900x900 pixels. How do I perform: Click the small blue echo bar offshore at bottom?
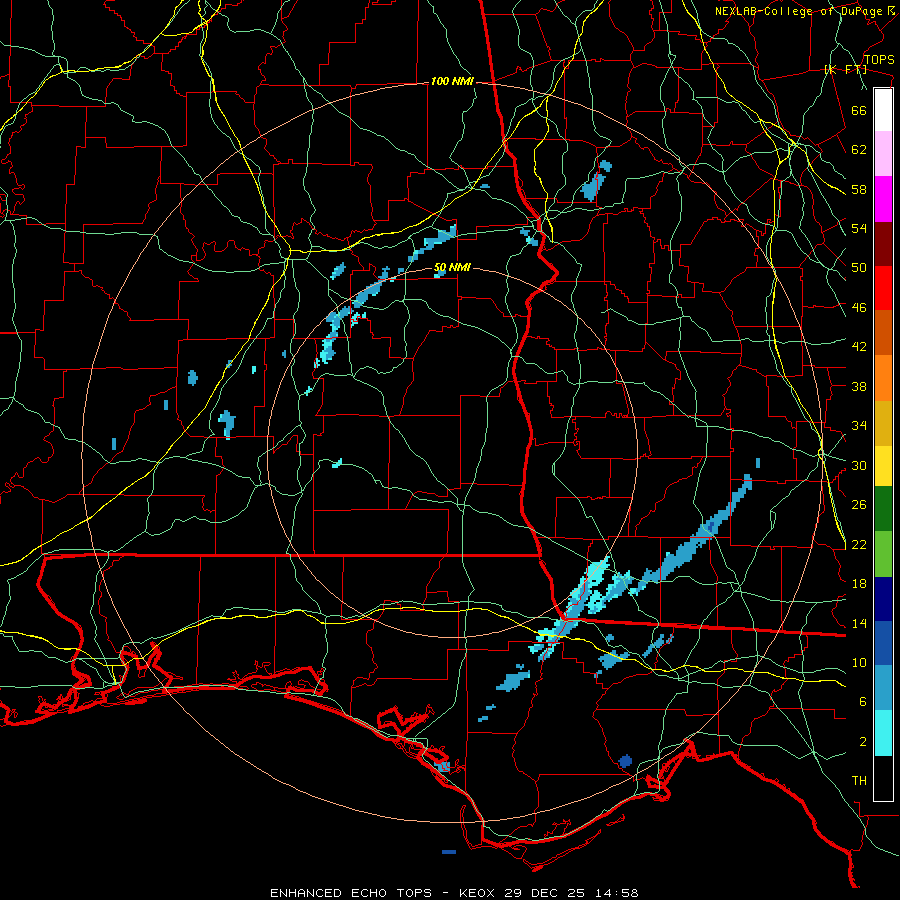pyautogui.click(x=449, y=852)
